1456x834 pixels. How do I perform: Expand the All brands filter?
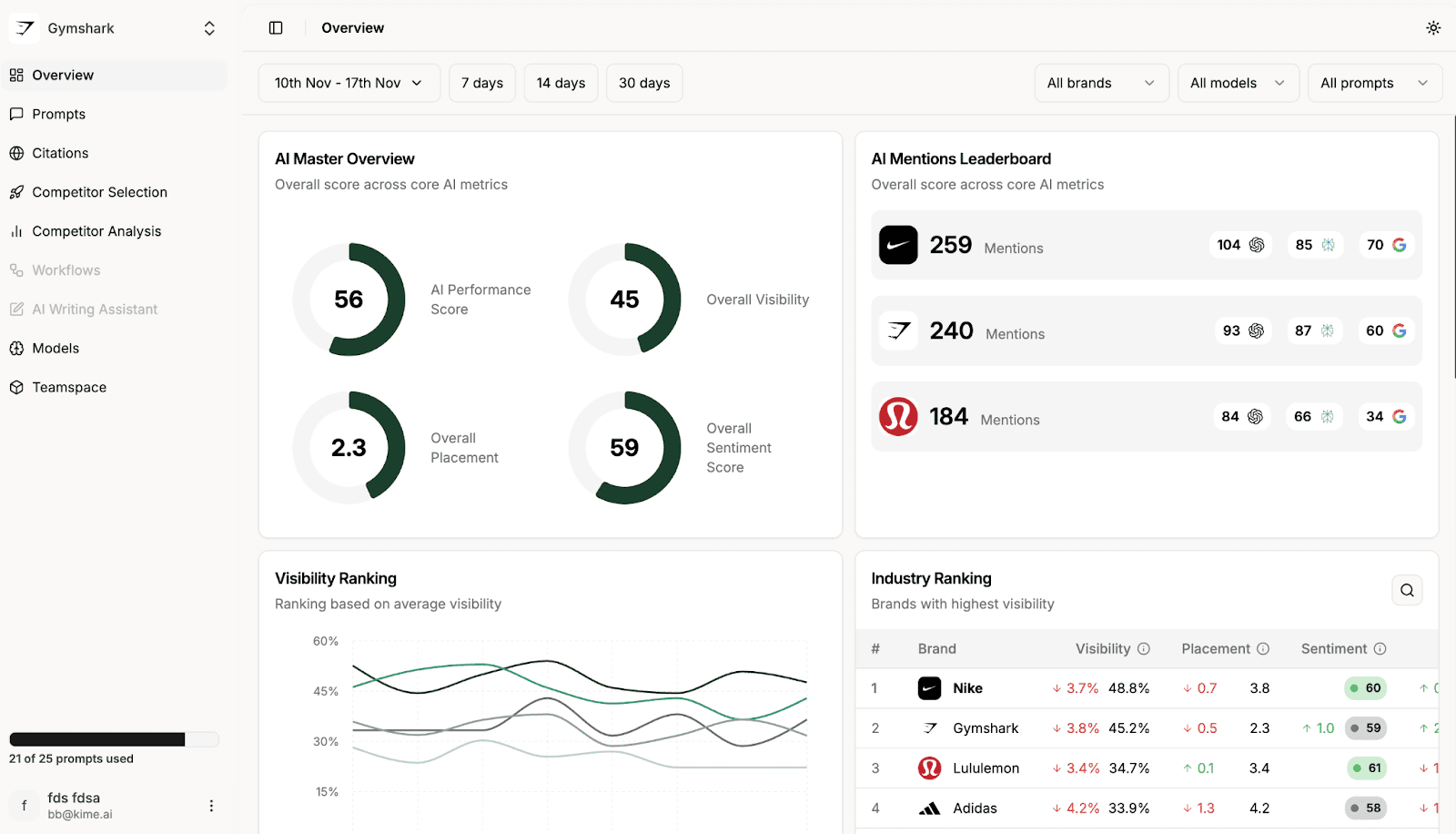(x=1101, y=83)
